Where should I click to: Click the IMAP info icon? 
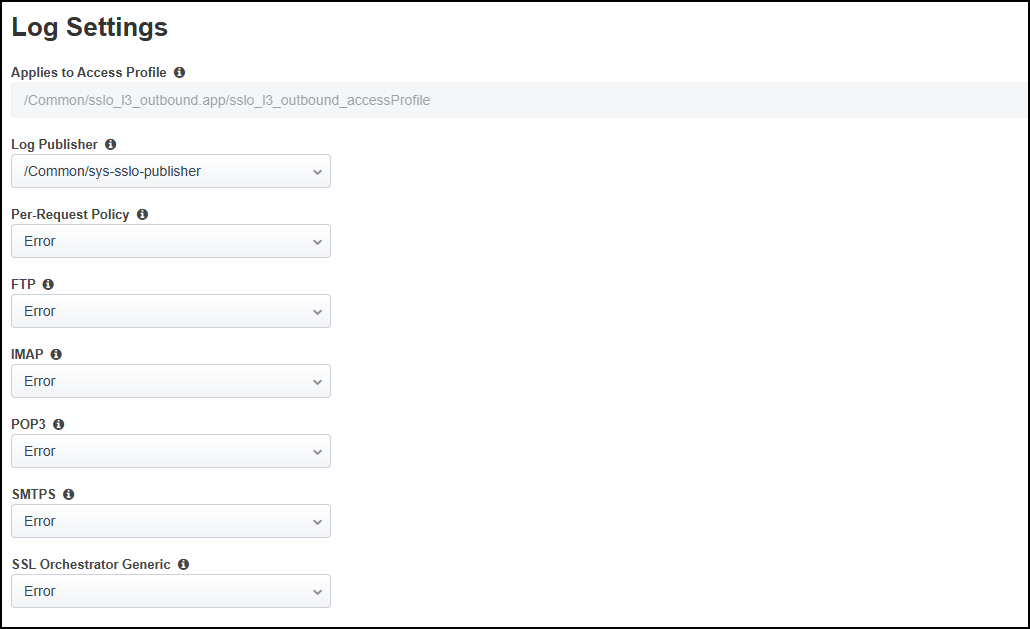(56, 355)
